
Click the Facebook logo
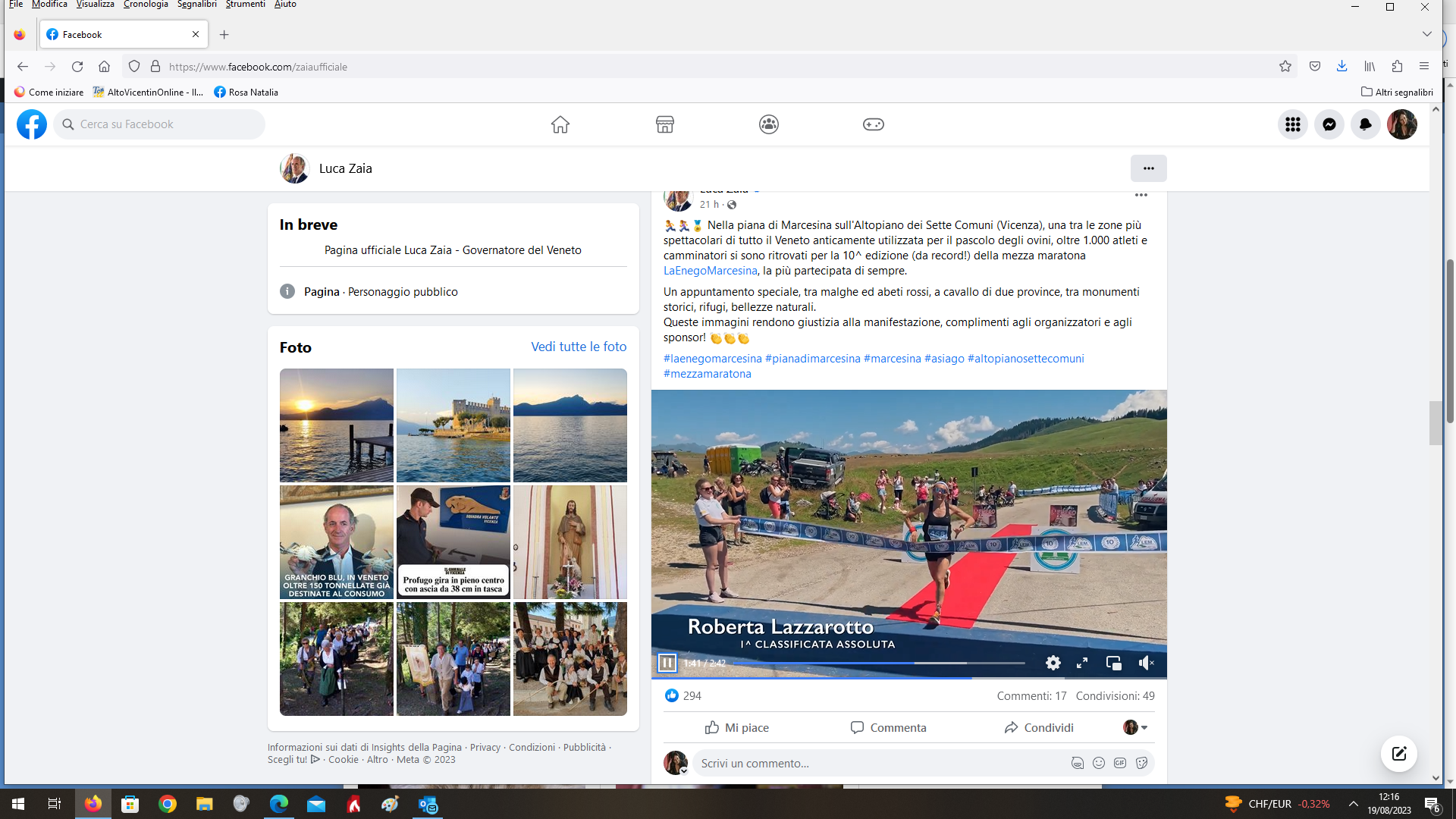point(32,124)
